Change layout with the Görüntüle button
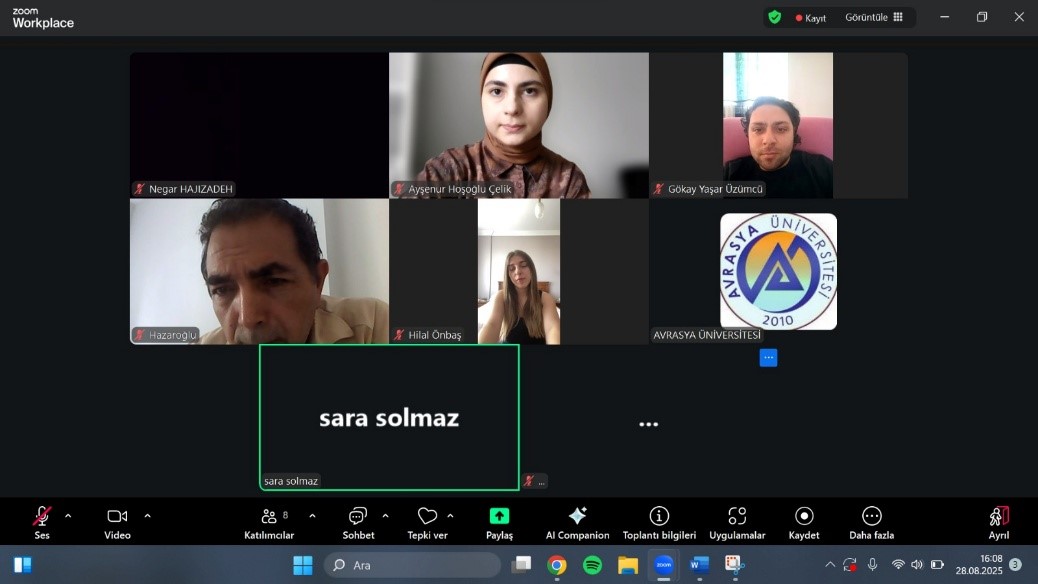This screenshot has width=1038, height=584. point(874,17)
